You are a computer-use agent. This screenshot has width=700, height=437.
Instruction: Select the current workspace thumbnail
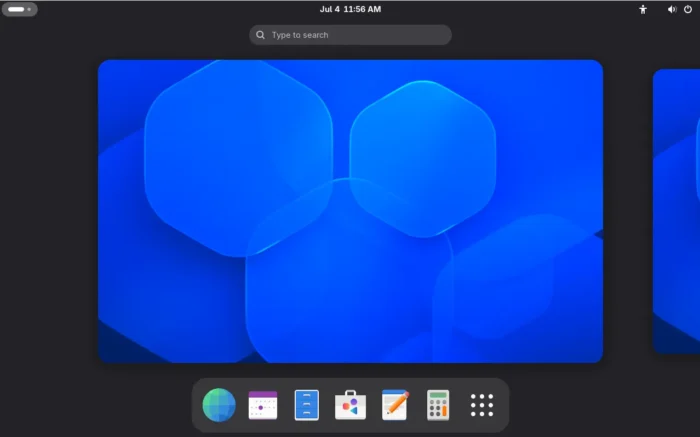[350, 211]
